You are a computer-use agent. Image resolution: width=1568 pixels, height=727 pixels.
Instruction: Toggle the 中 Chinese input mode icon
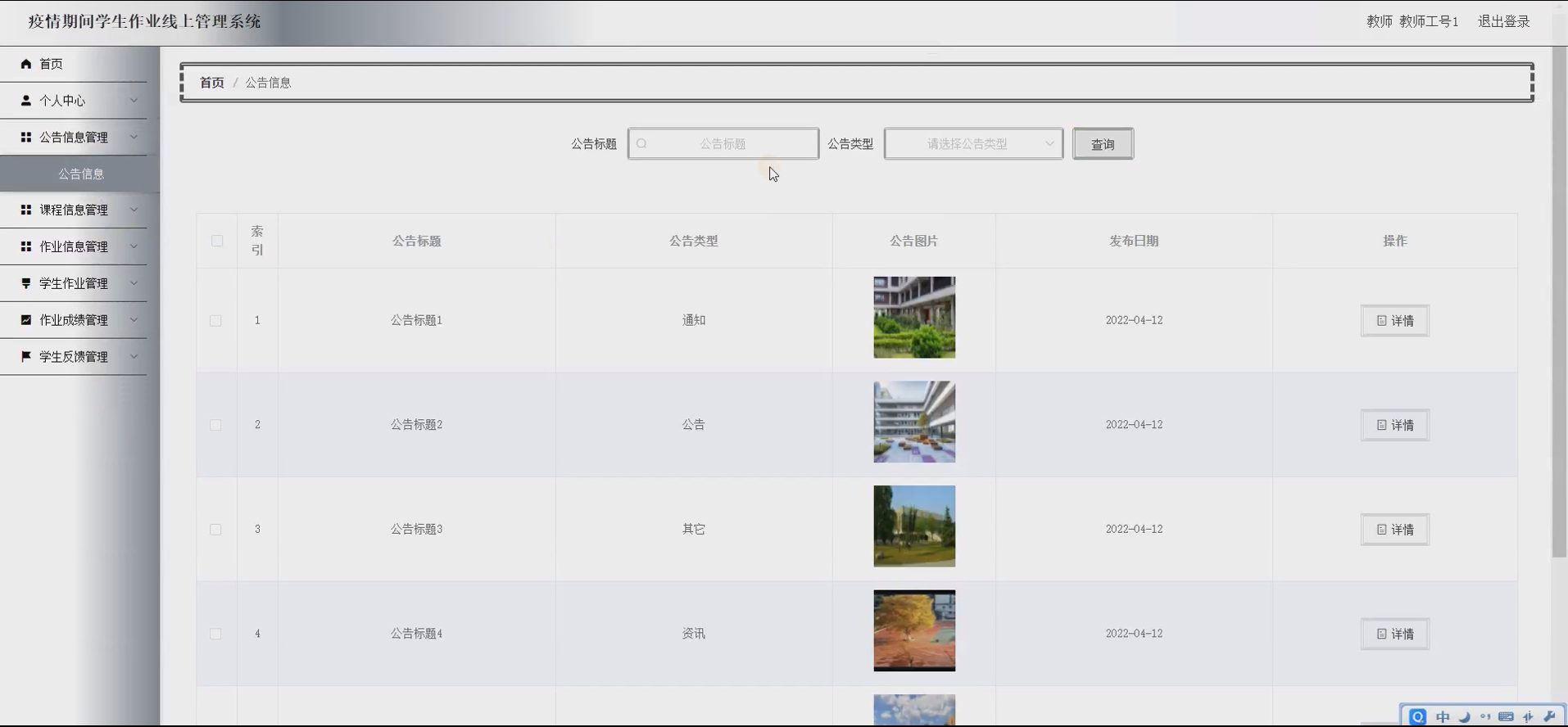tap(1443, 717)
